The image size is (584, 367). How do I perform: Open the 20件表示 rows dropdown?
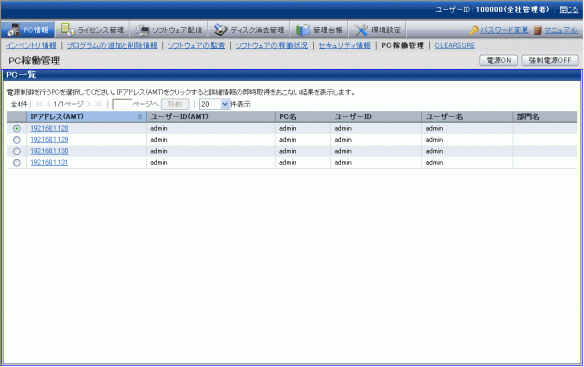coord(215,104)
